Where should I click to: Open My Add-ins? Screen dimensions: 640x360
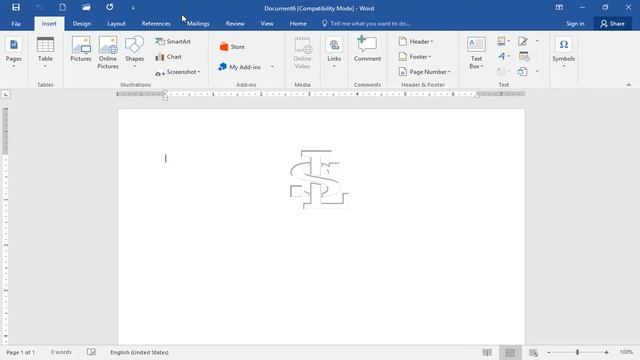tap(240, 67)
